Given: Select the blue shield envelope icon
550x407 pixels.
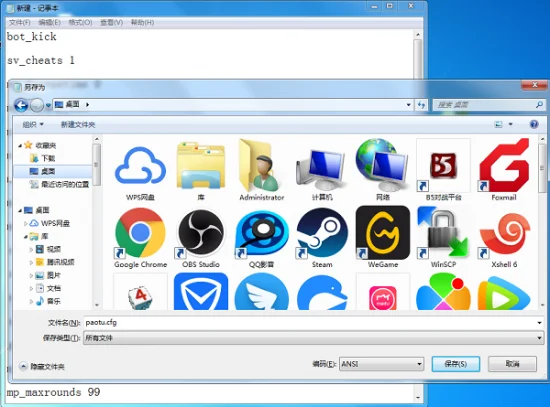Looking at the screenshot, I should tap(201, 292).
